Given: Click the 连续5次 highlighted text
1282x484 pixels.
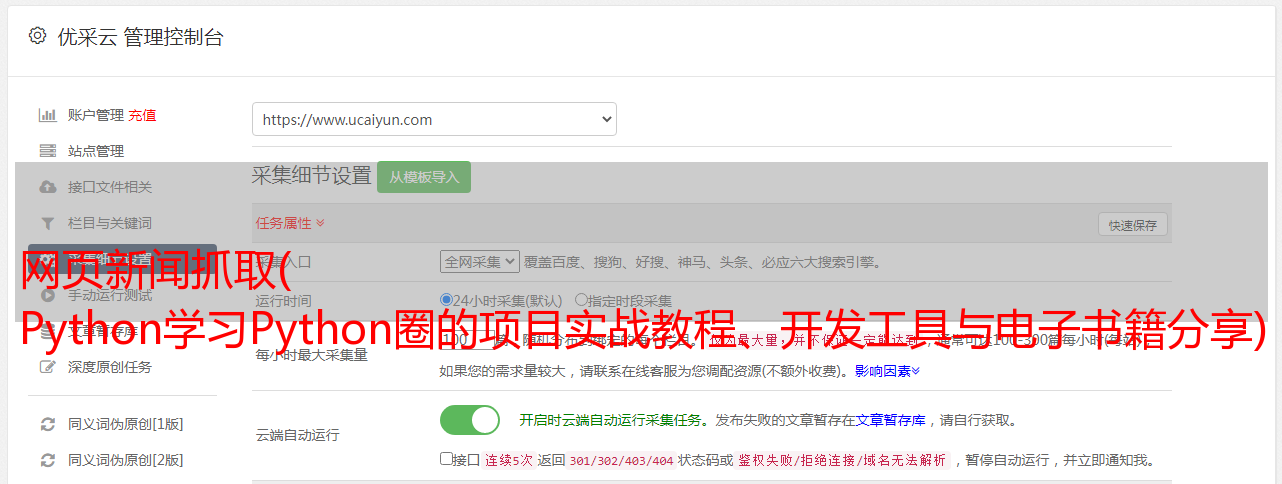Looking at the screenshot, I should pyautogui.click(x=509, y=460).
